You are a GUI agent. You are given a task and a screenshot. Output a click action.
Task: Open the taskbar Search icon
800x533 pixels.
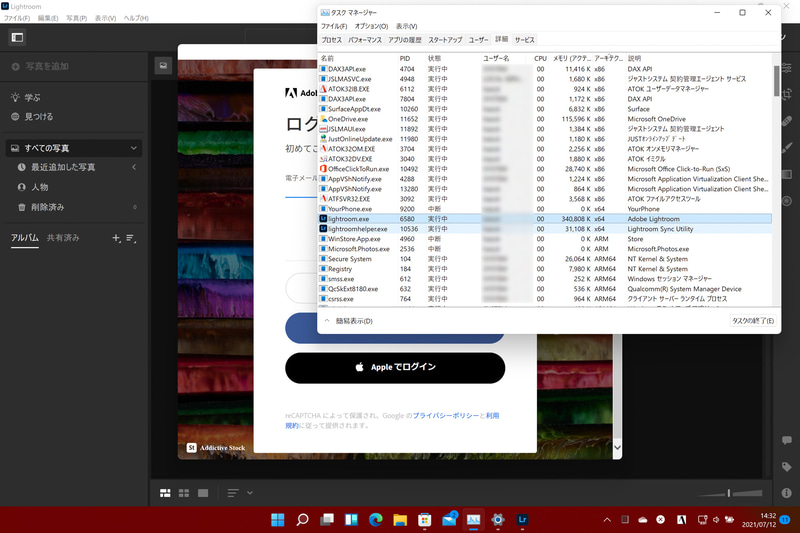(303, 520)
